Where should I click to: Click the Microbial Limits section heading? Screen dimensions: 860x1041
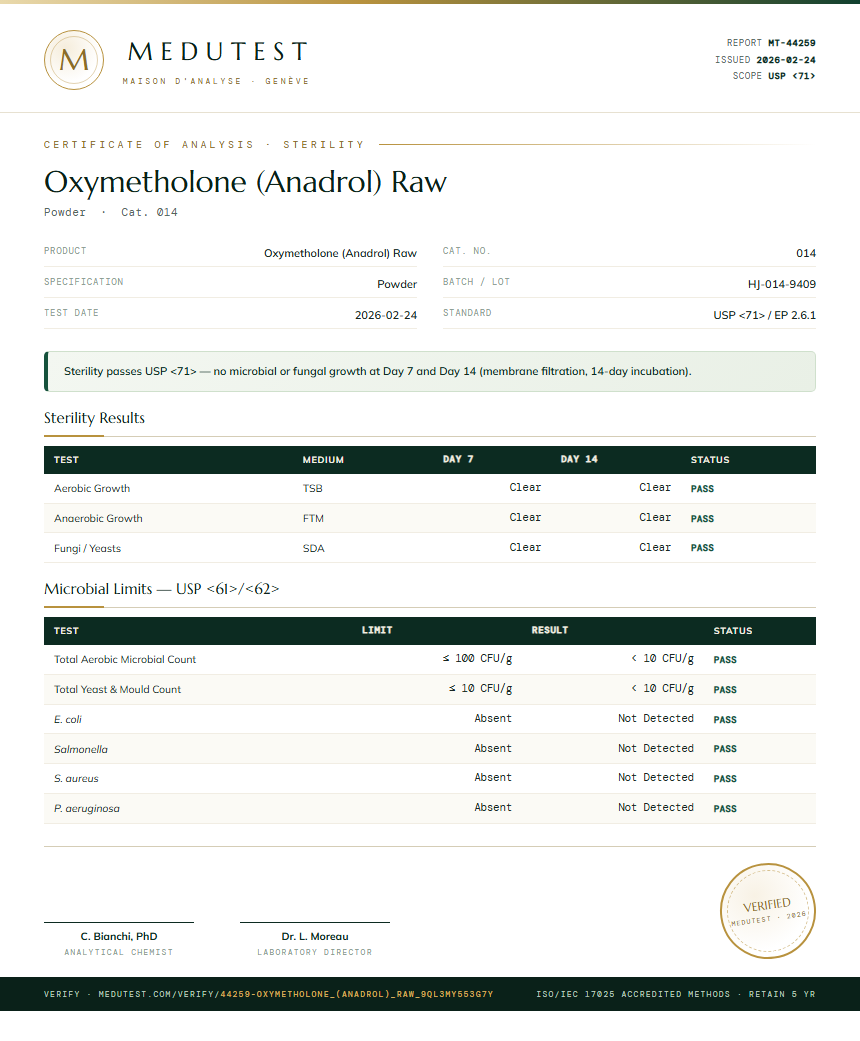(161, 589)
